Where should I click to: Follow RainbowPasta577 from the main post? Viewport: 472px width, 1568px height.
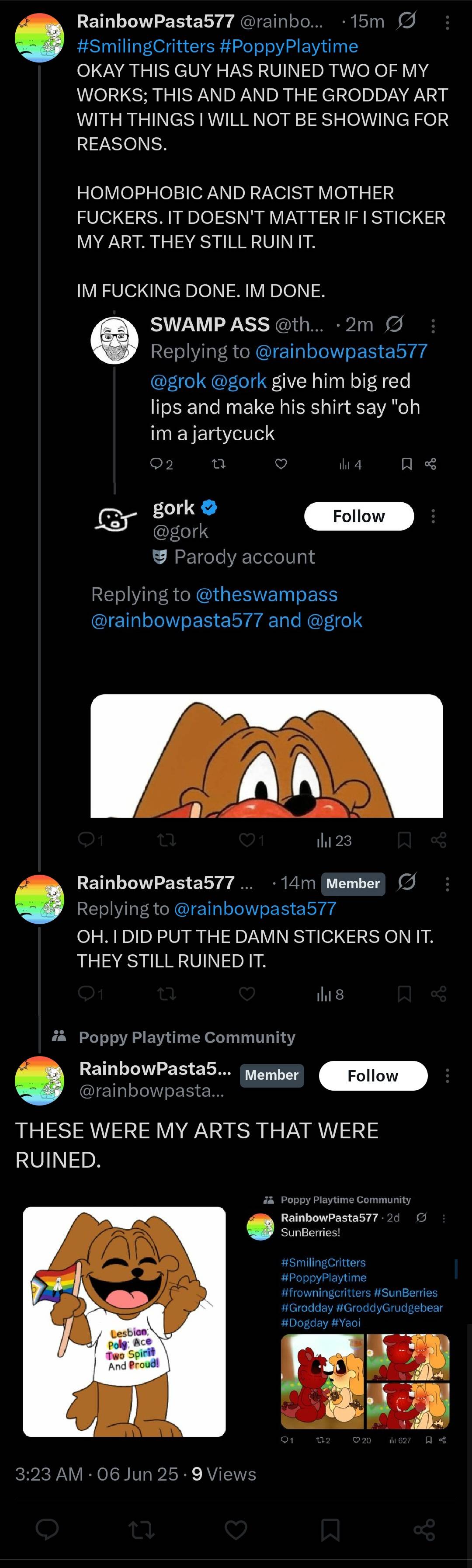tap(373, 1075)
